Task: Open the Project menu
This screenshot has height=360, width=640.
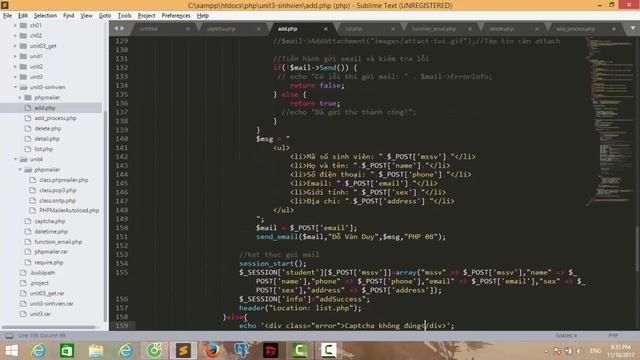Action: (x=146, y=16)
